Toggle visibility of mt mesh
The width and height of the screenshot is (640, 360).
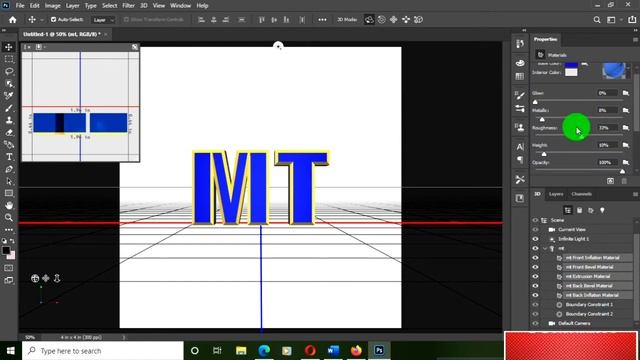pyautogui.click(x=535, y=248)
